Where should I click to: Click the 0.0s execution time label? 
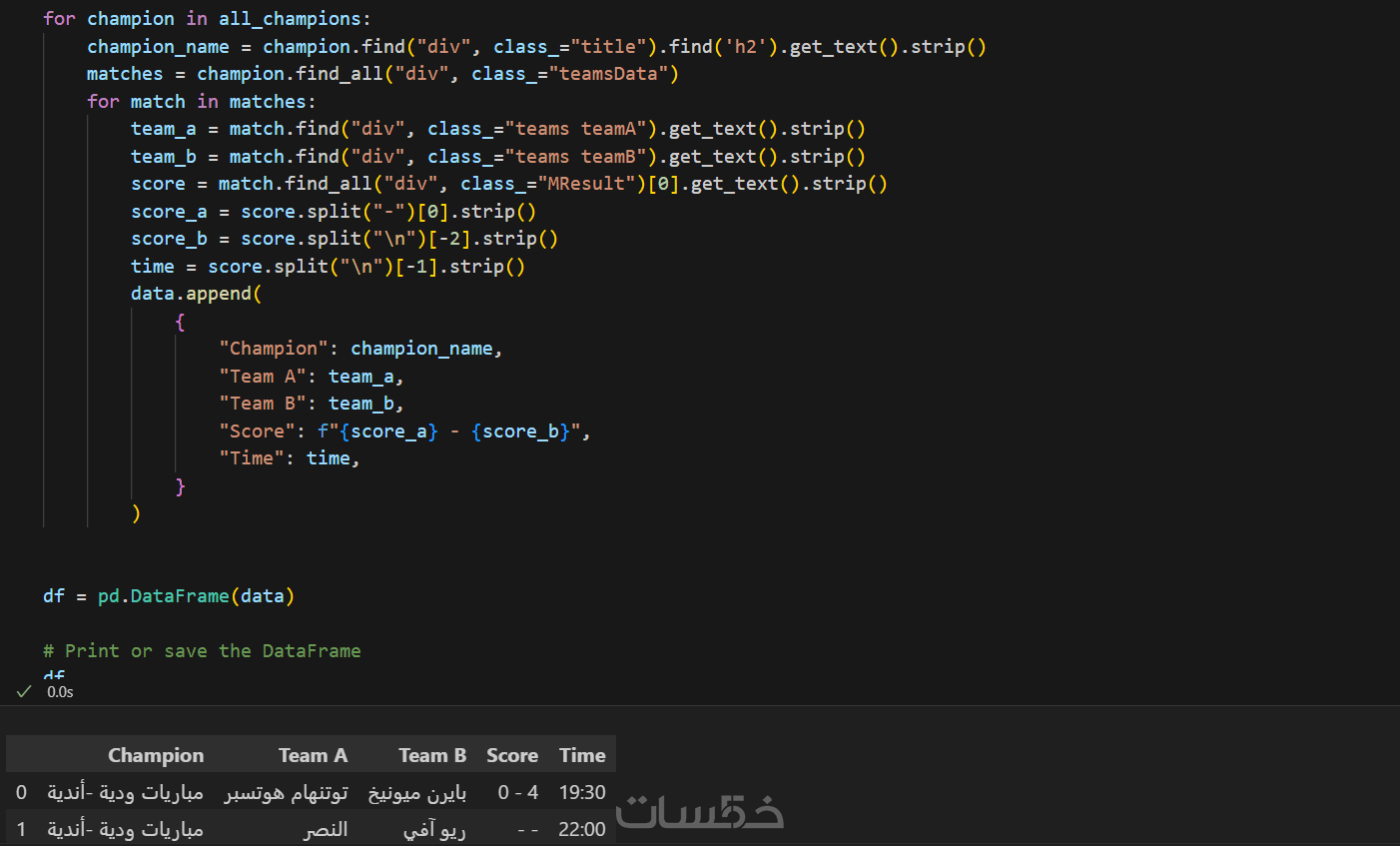point(60,692)
